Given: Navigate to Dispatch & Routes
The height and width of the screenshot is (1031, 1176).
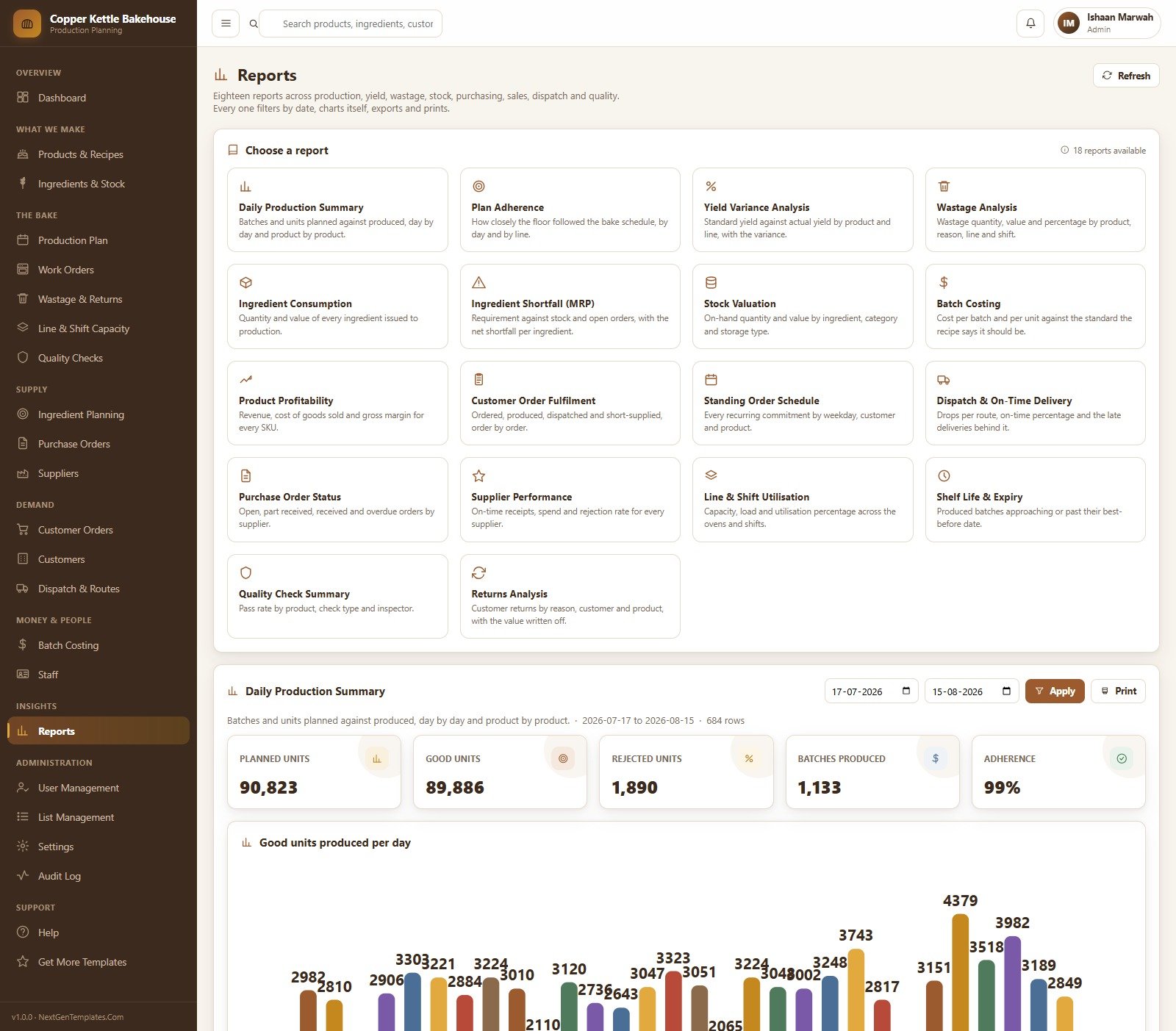Looking at the screenshot, I should (x=98, y=589).
